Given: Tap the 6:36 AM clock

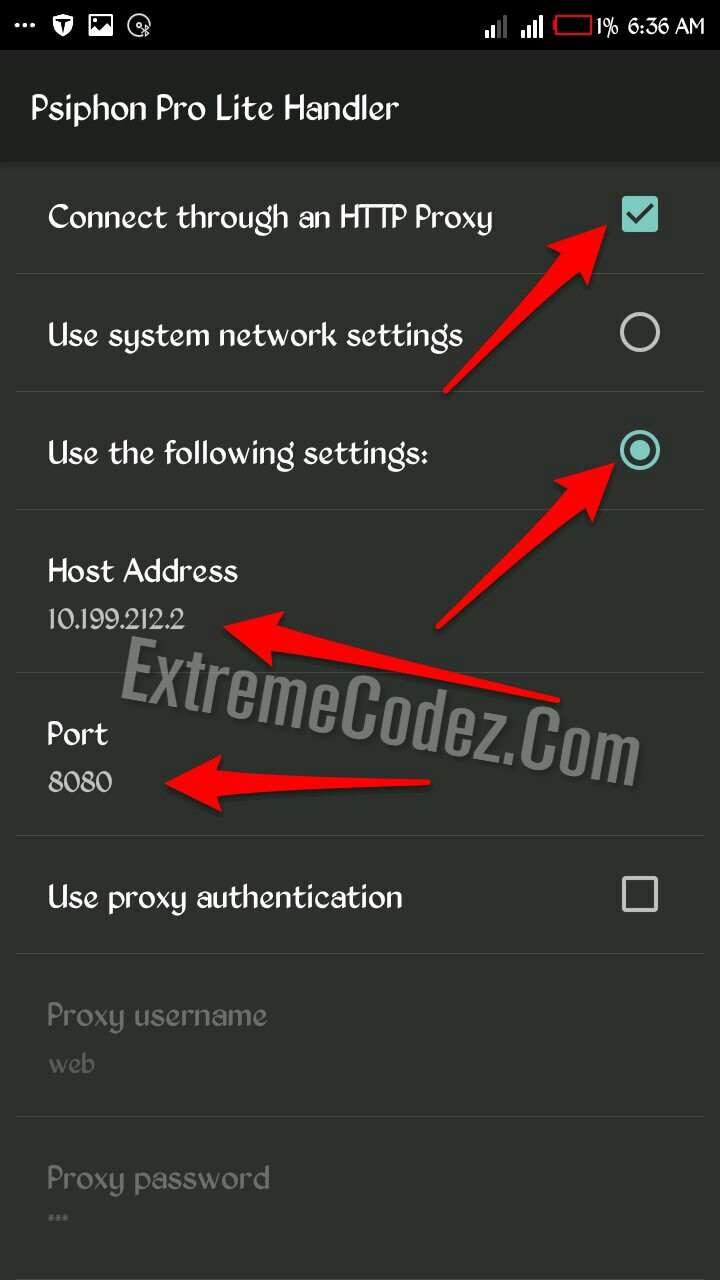Looking at the screenshot, I should pos(666,26).
